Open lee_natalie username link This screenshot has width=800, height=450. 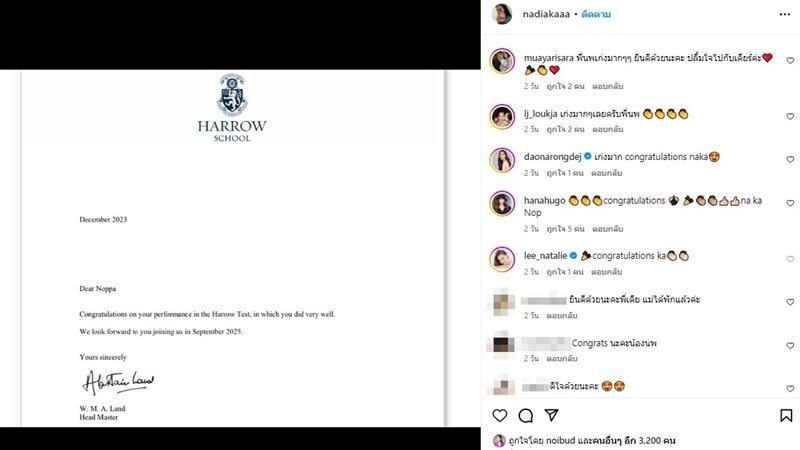[545, 256]
